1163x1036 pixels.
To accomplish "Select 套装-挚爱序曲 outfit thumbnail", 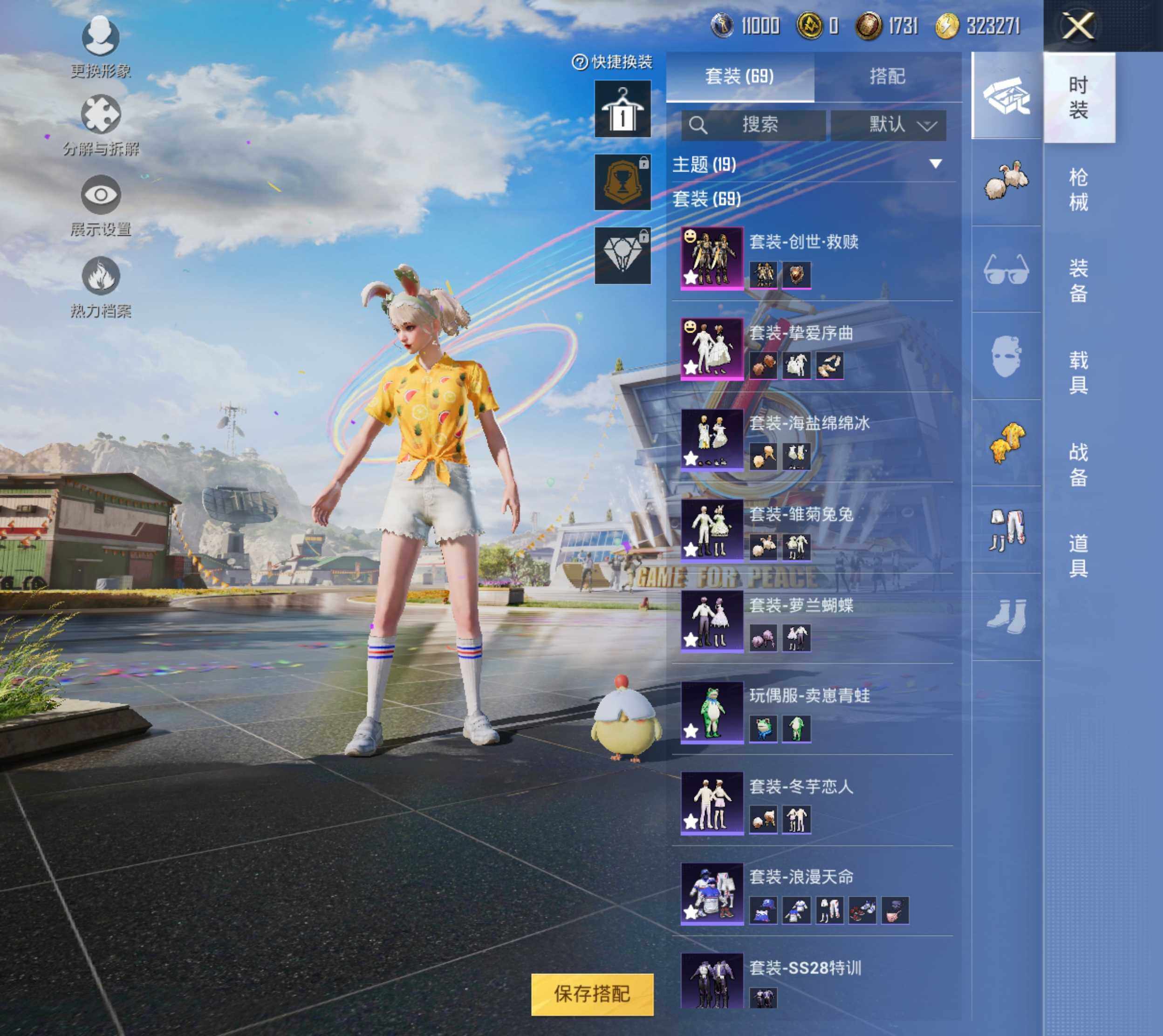I will (x=712, y=349).
